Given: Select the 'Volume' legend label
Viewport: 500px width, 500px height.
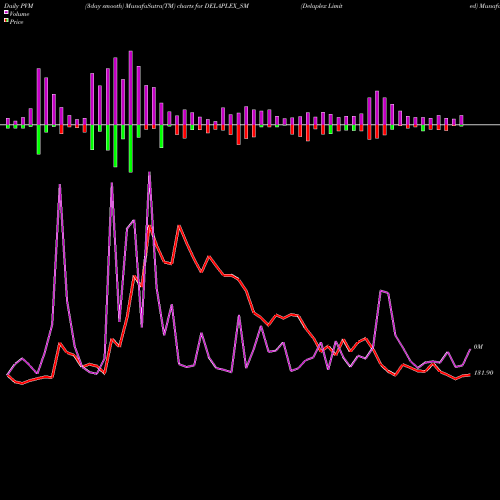Looking at the screenshot, I should [19, 14].
